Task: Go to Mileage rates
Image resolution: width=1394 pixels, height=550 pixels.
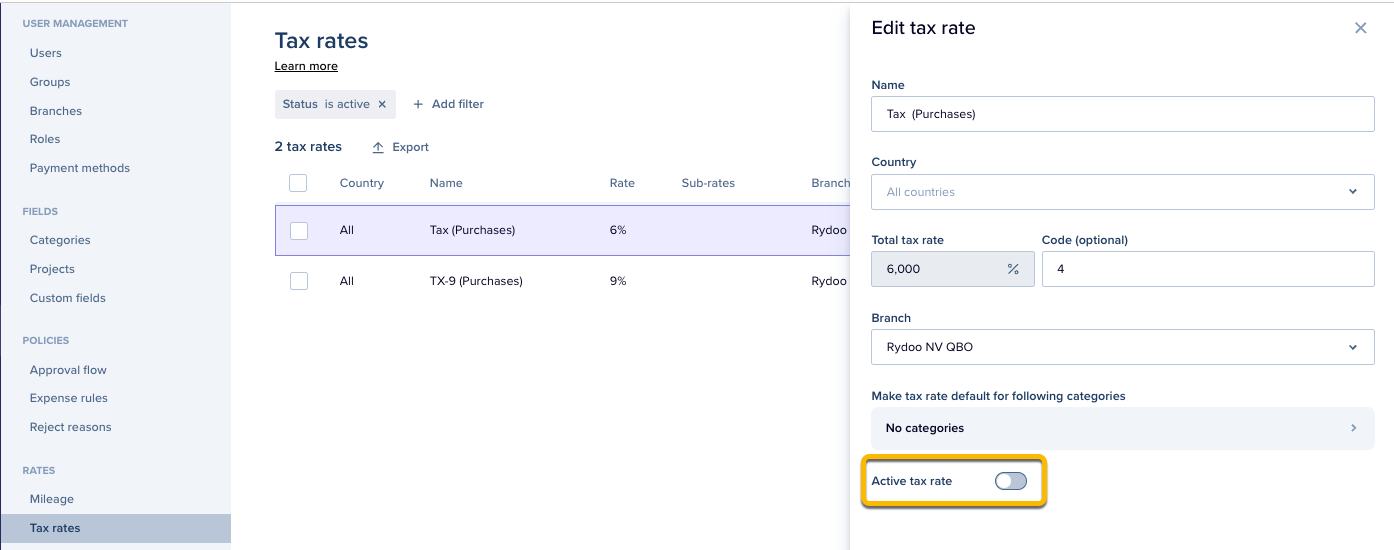Action: [x=52, y=499]
